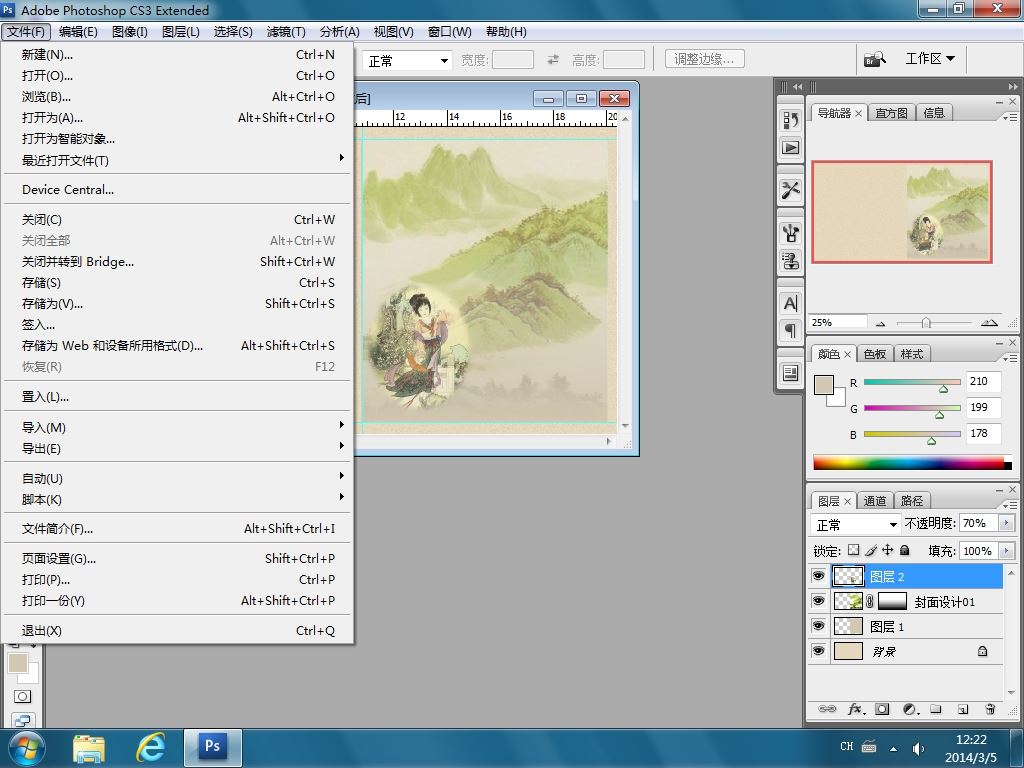Choose 存储为(V)... from File menu
1024x768 pixels.
pyautogui.click(x=178, y=304)
